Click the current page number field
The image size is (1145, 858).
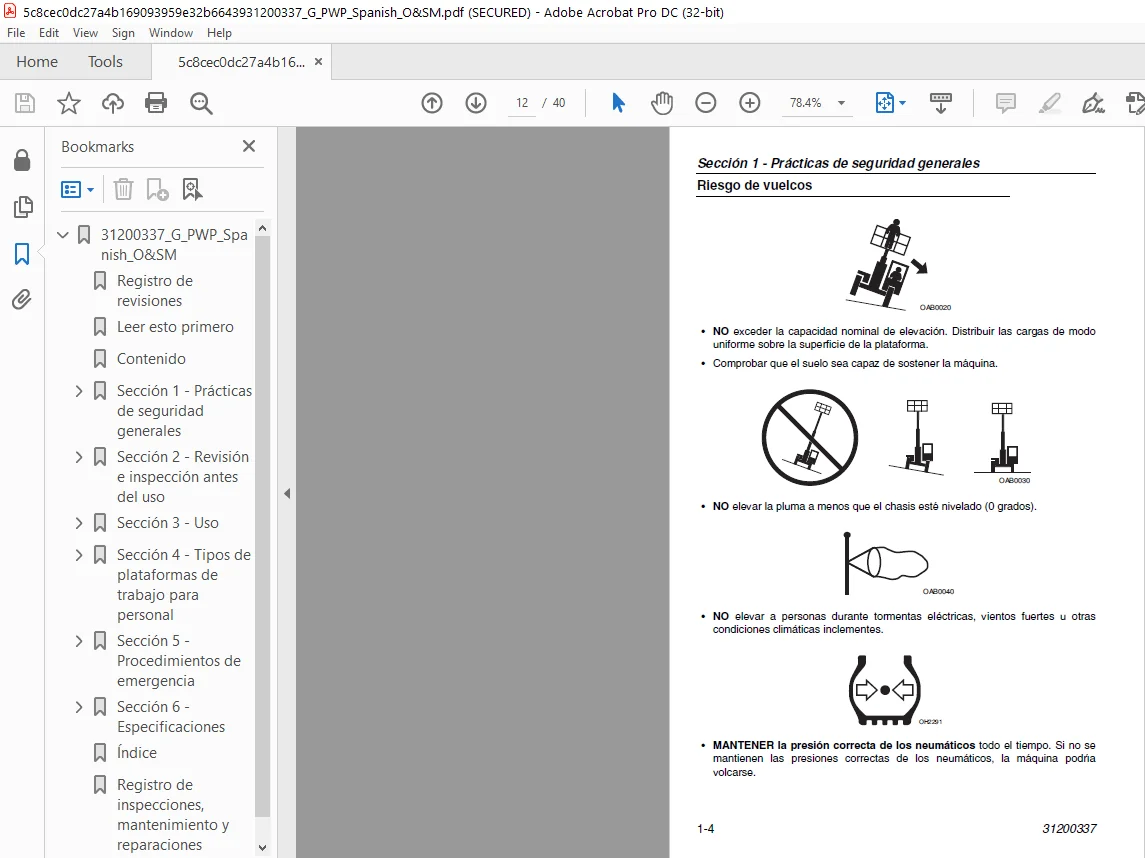(x=522, y=103)
